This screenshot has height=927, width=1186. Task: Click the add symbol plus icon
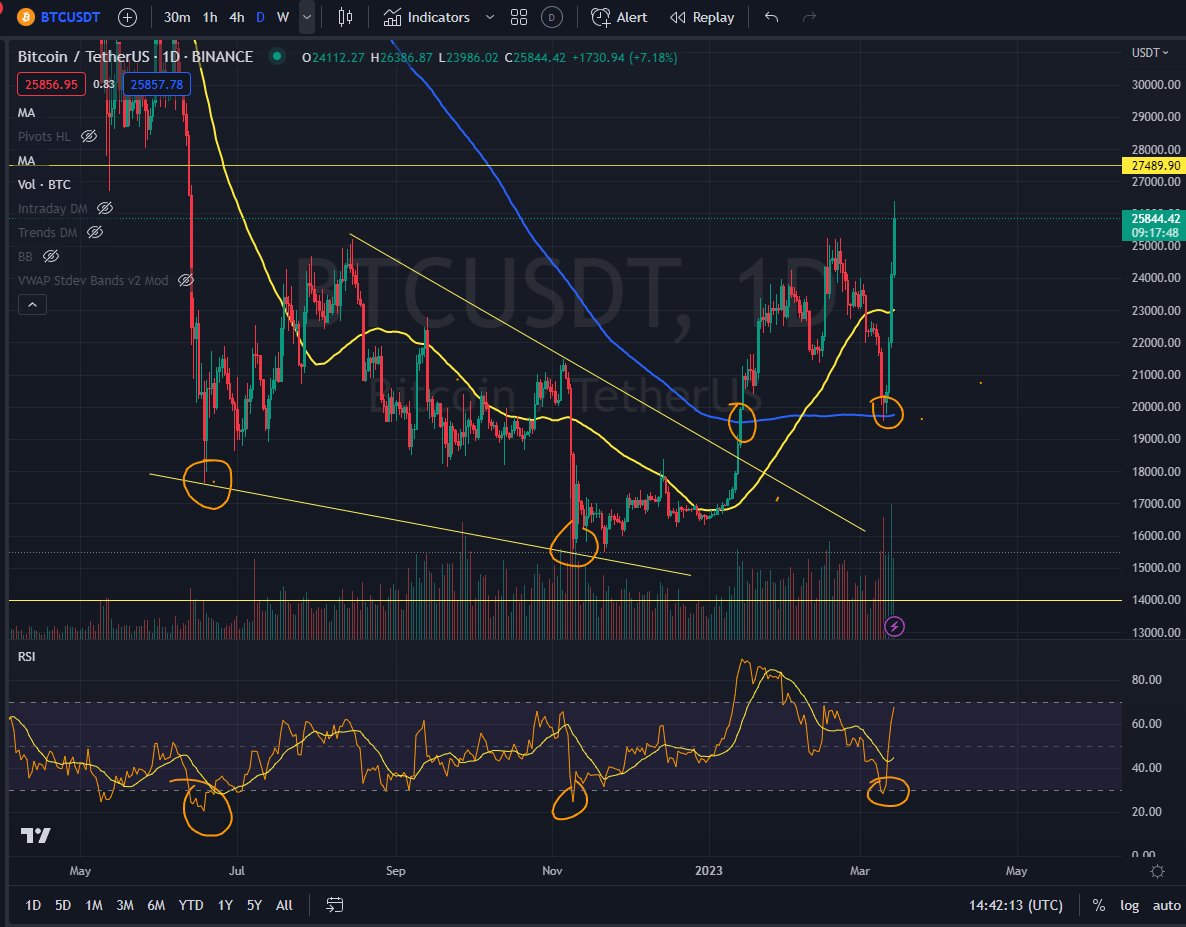[x=128, y=17]
